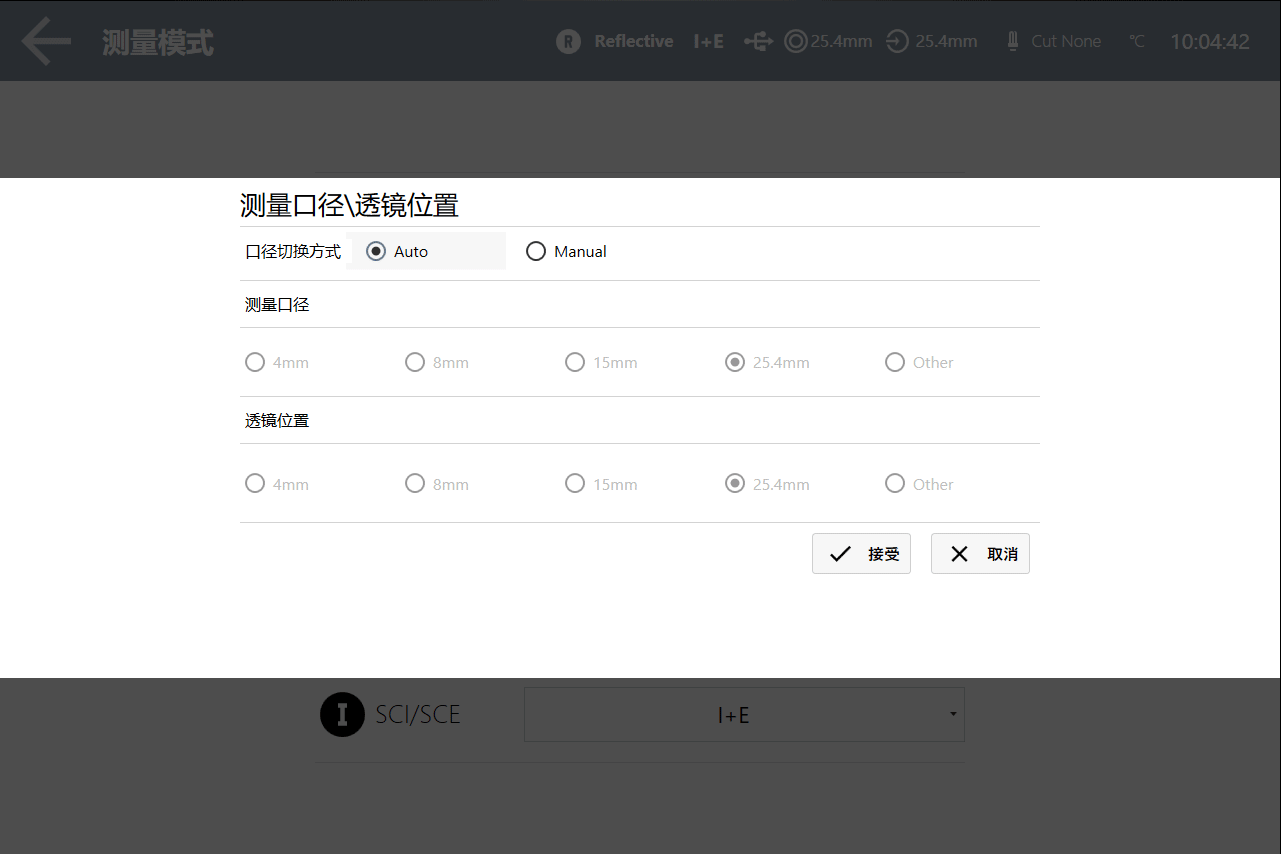1281x854 pixels.
Task: Select Manual aperture switching mode
Action: [x=536, y=251]
